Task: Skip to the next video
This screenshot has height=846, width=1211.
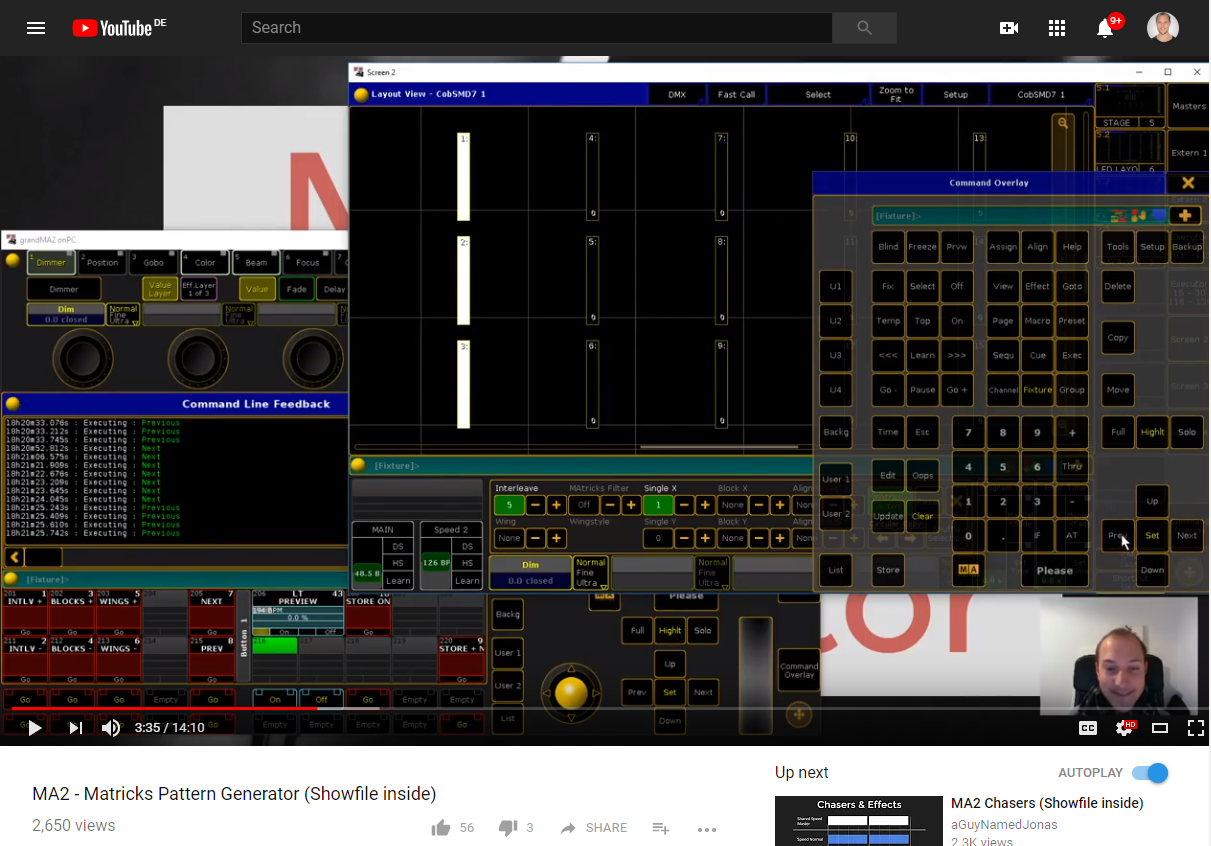Action: click(x=75, y=728)
